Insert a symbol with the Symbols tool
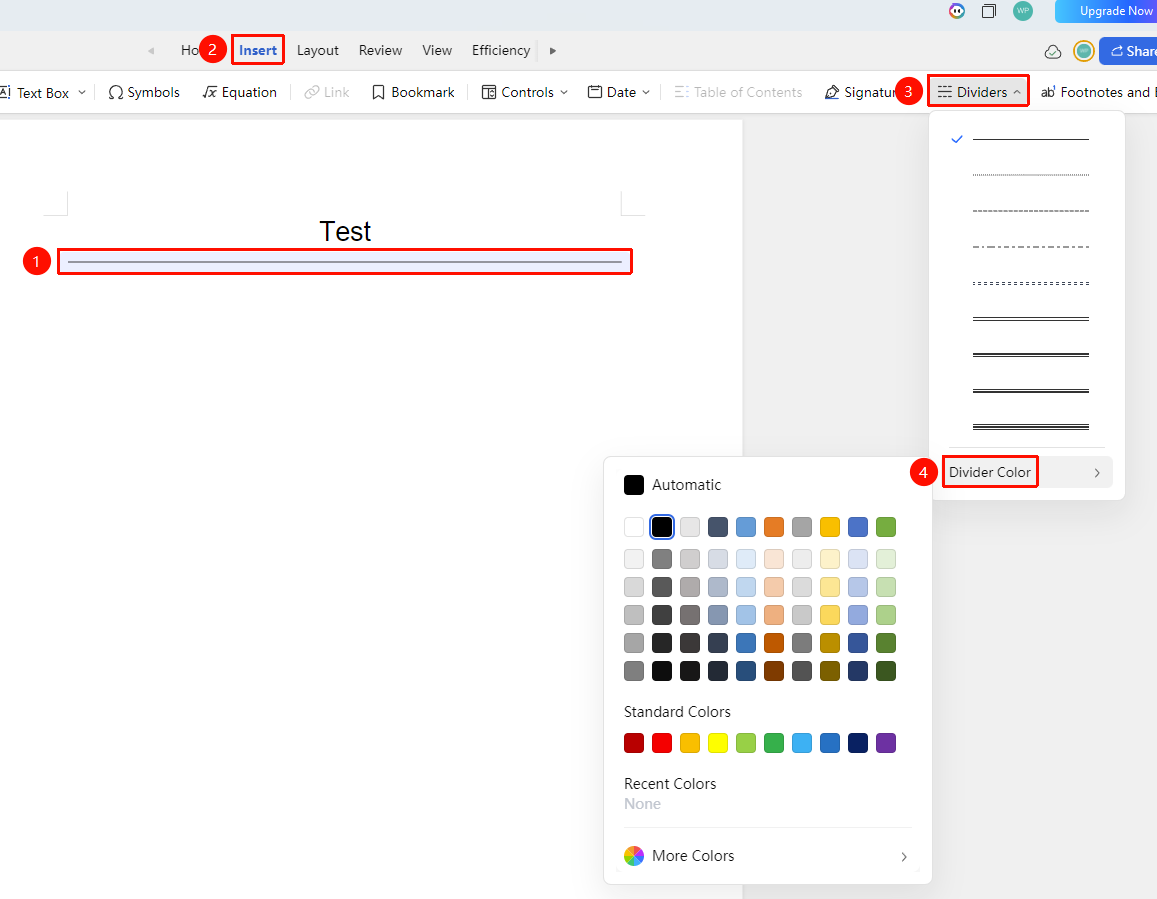Screen dimensions: 1157x899 click(x=144, y=92)
